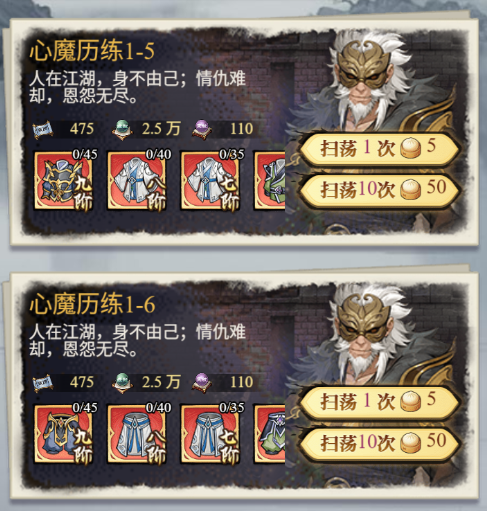This screenshot has width=487, height=511.
Task: Click blue scroll icon beside 475 in 1-6
Action: click(x=43, y=383)
